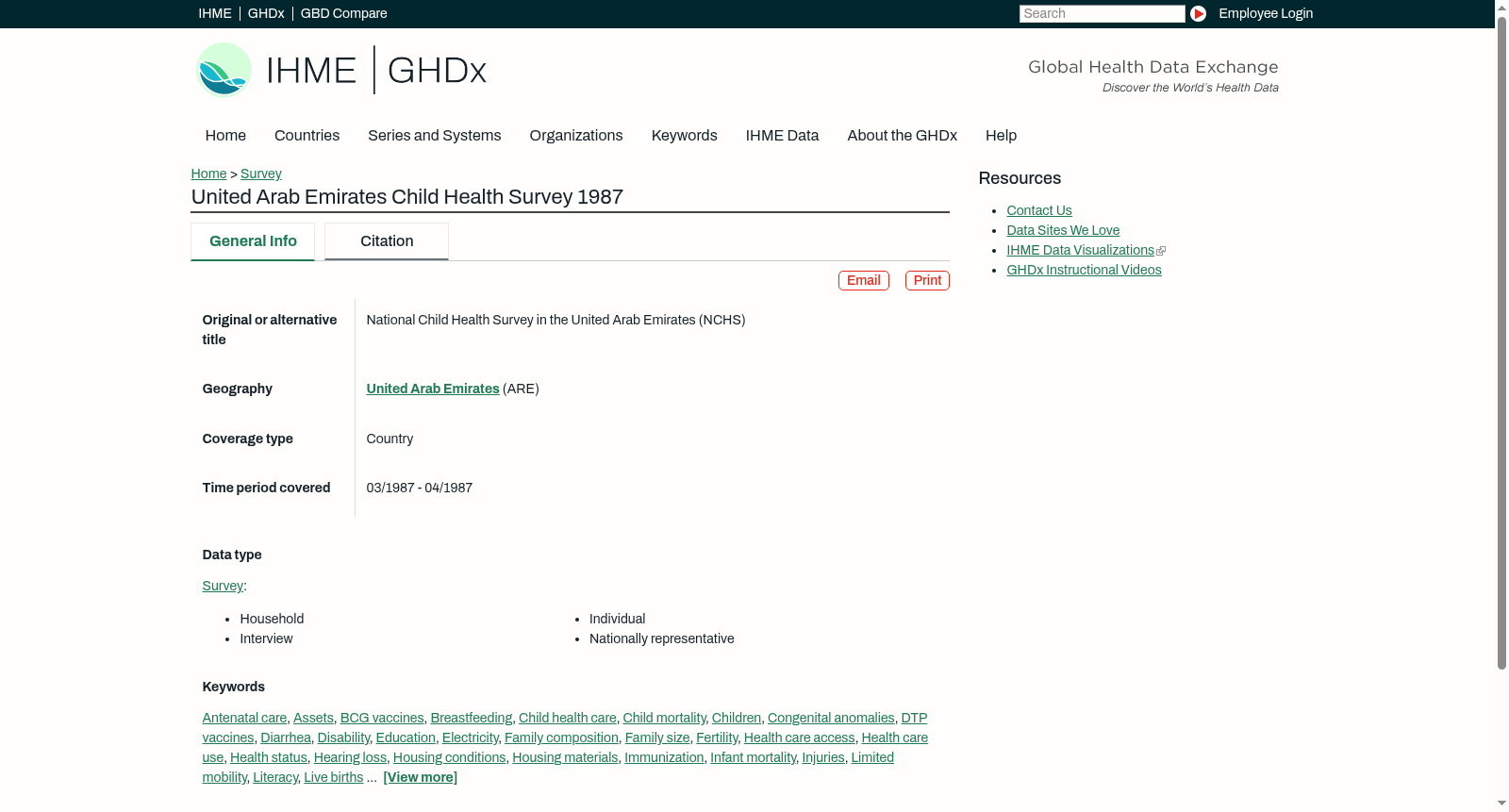The height and width of the screenshot is (812, 1509).
Task: Open GBD Compare in top bar
Action: pyautogui.click(x=343, y=13)
